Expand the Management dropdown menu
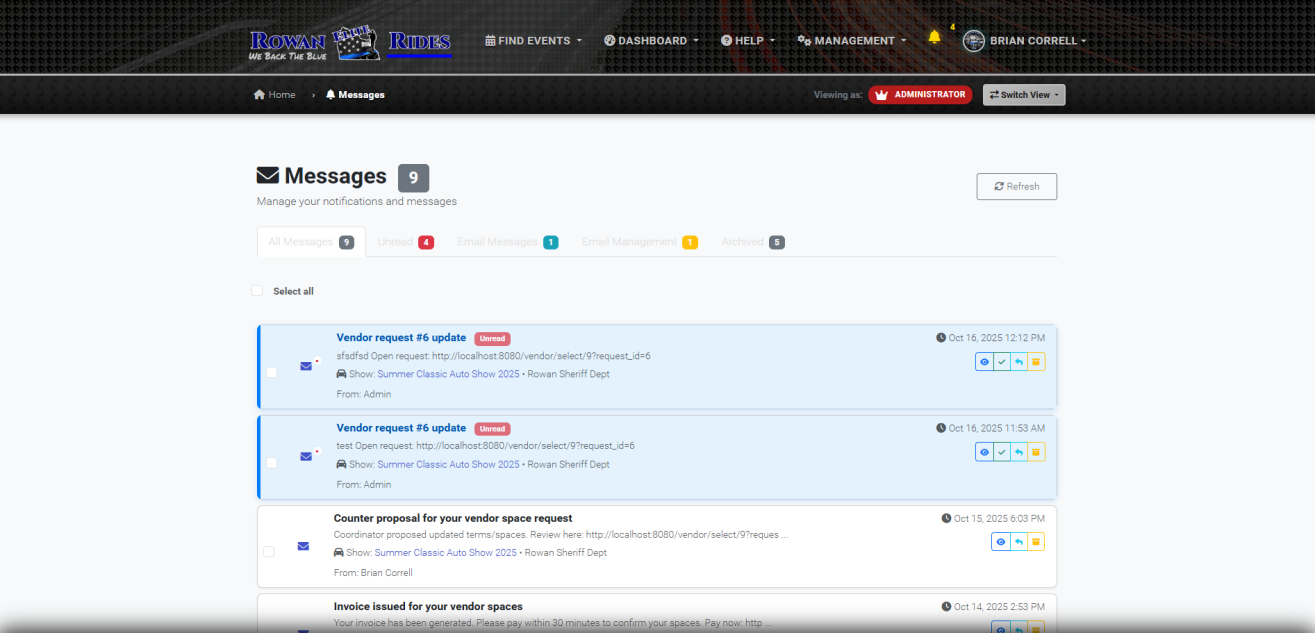The height and width of the screenshot is (633, 1315). [x=852, y=41]
